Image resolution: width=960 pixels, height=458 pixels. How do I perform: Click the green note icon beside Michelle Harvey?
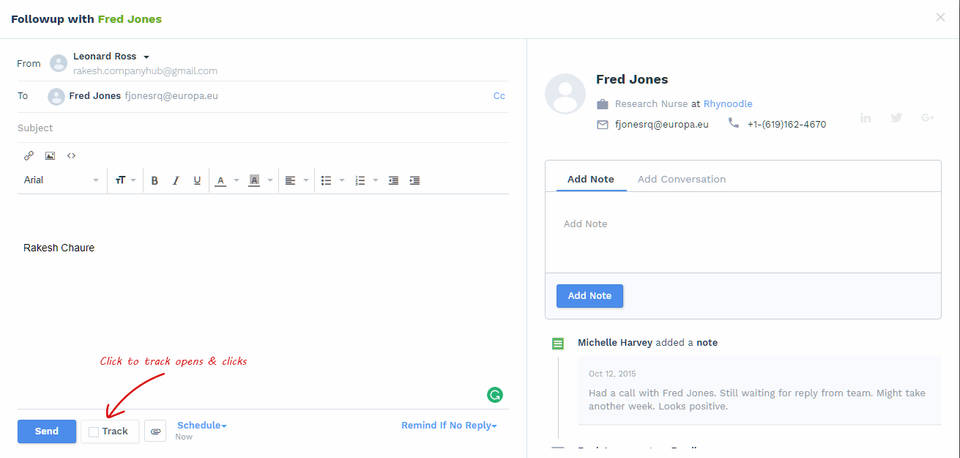pos(558,344)
